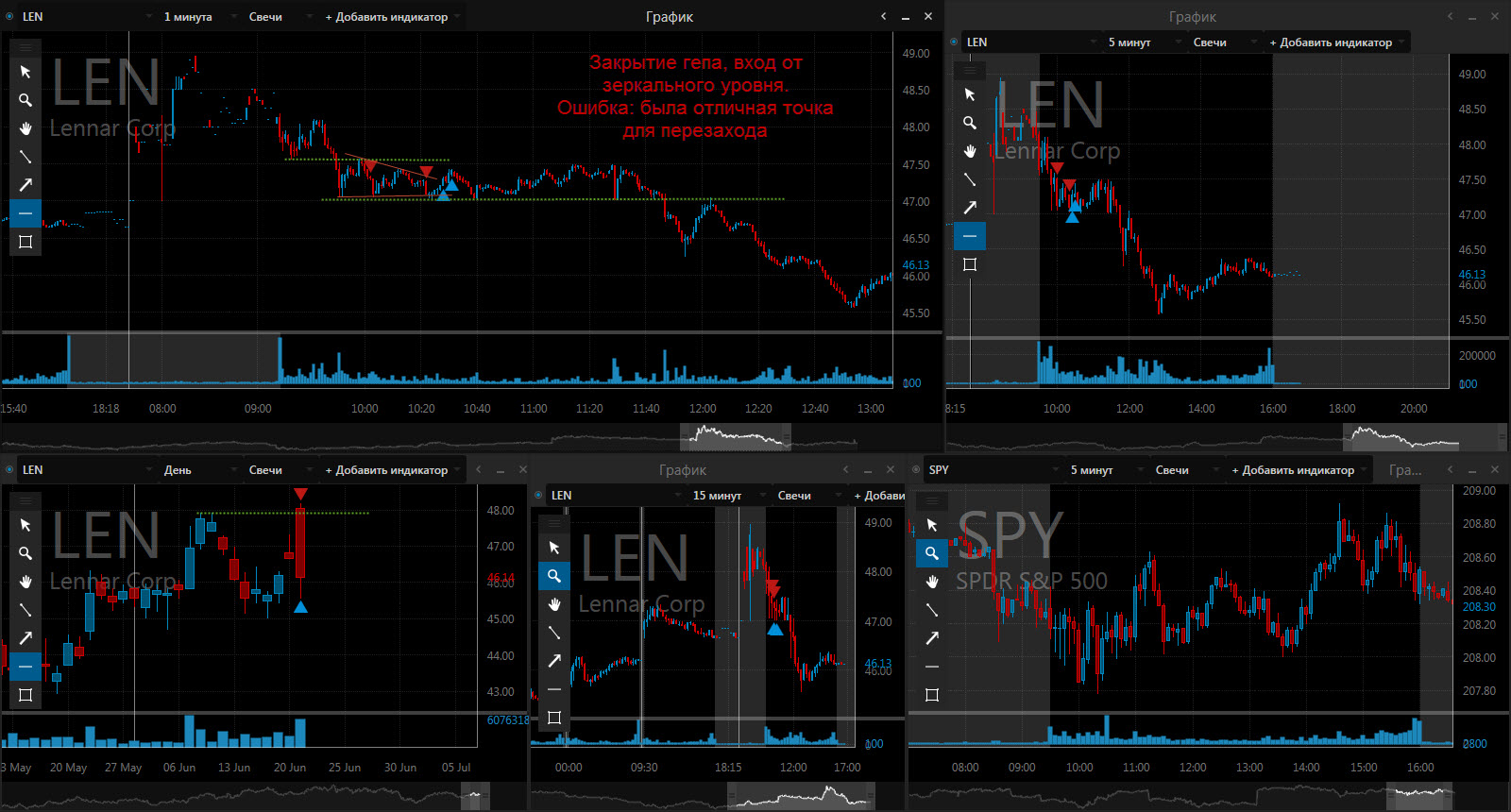
Task: Select zoom tool in LEN 5-minute chart
Action: (970, 123)
